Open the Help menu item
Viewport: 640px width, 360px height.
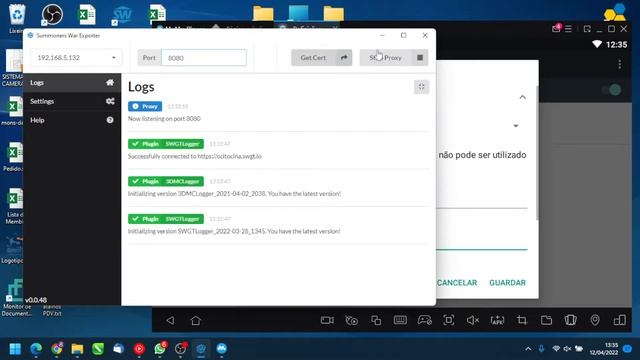pos(72,120)
